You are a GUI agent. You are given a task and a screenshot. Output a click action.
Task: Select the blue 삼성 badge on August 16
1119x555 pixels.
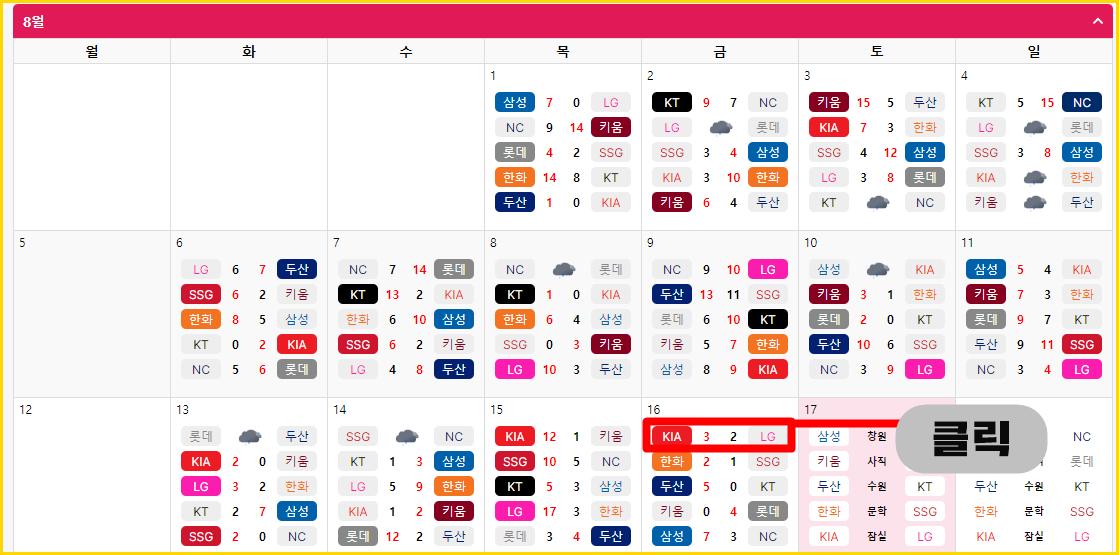pyautogui.click(x=672, y=536)
